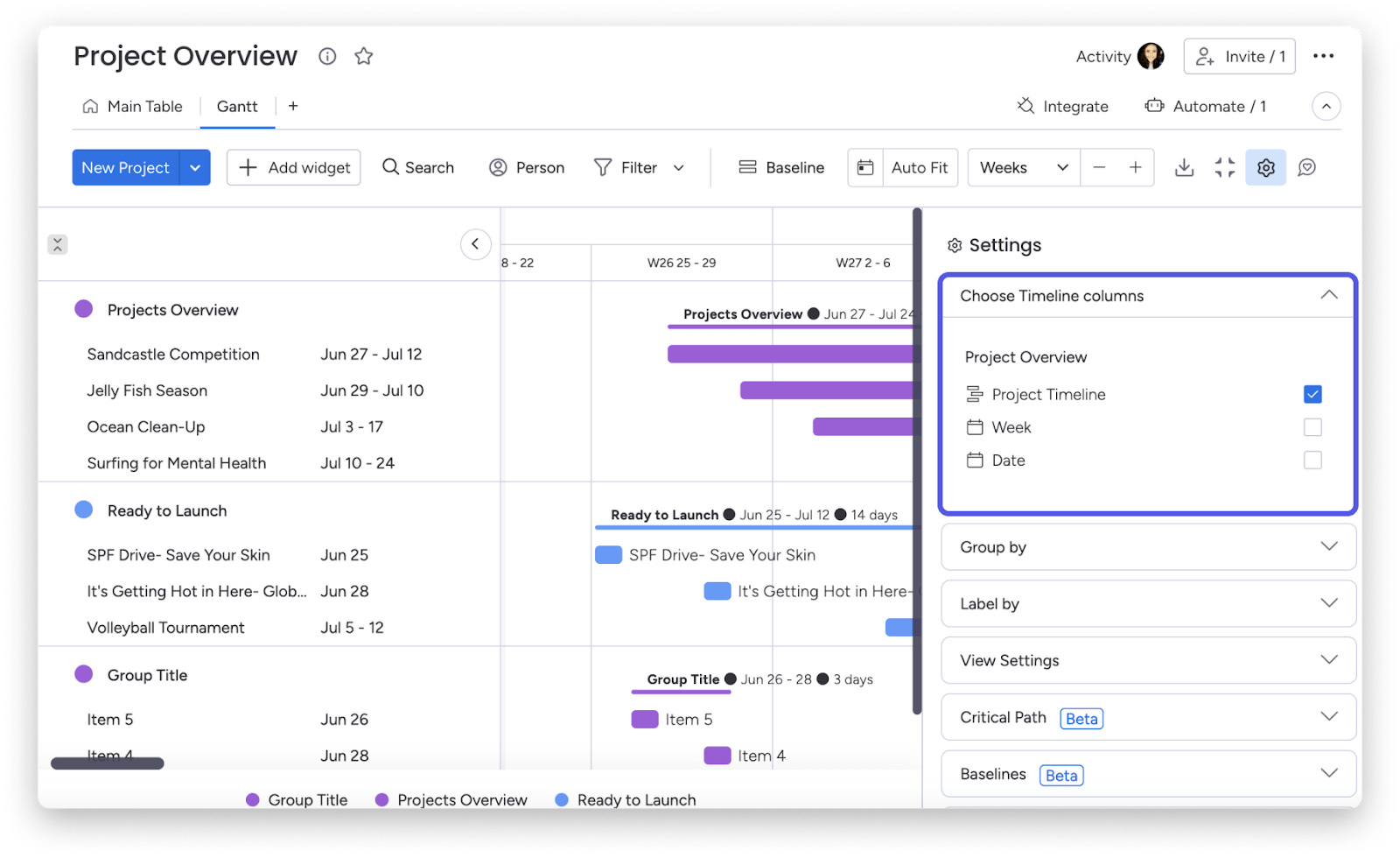Image resolution: width=1400 pixels, height=858 pixels.
Task: Open the feedback heart chat icon
Action: point(1307,167)
